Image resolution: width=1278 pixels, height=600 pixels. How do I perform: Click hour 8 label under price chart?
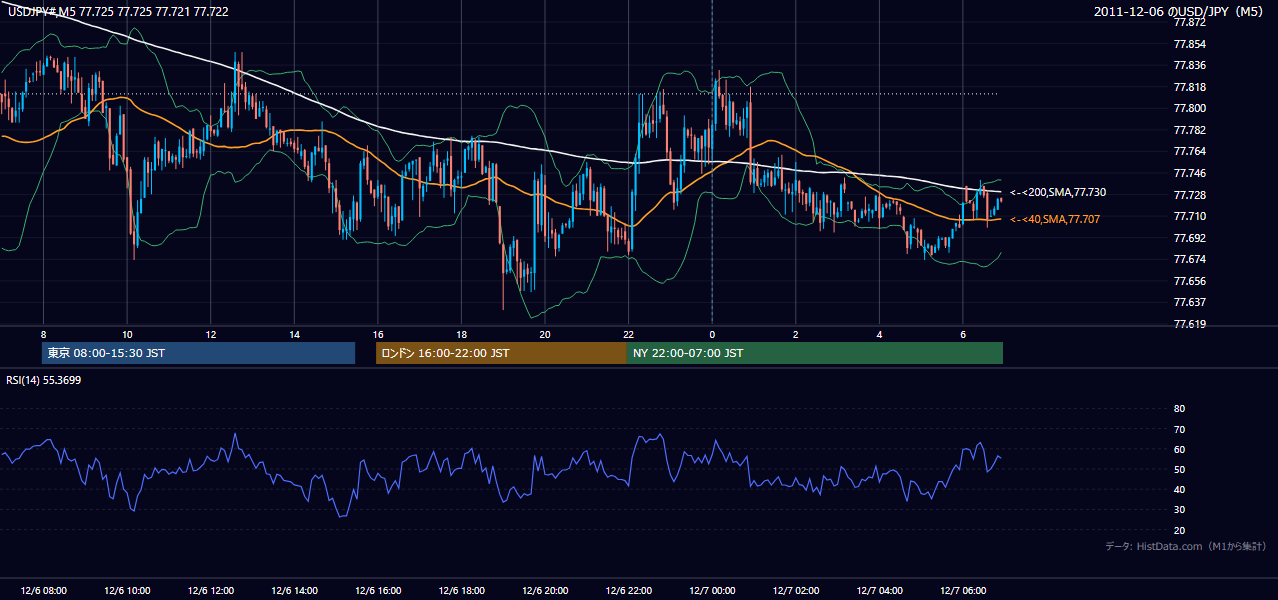pos(43,334)
